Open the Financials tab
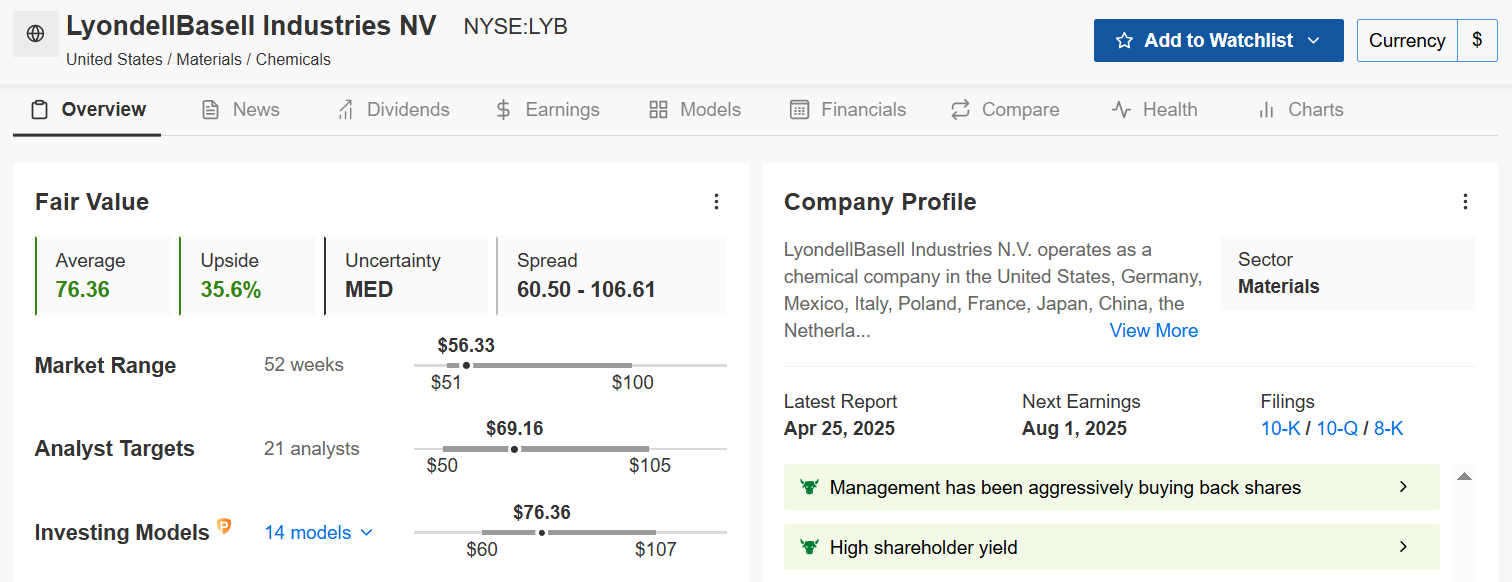This screenshot has height=582, width=1512. [848, 110]
